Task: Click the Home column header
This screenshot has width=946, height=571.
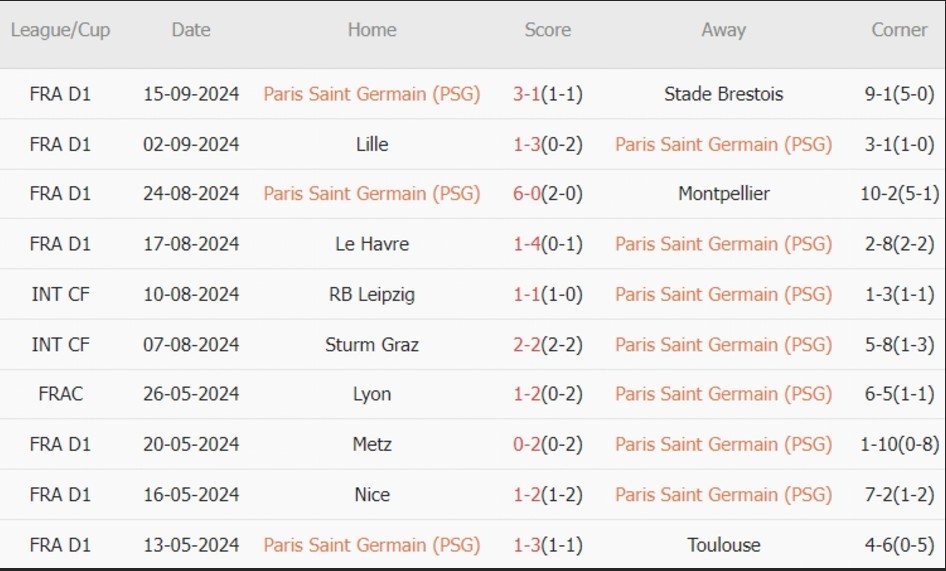Action: click(x=372, y=30)
